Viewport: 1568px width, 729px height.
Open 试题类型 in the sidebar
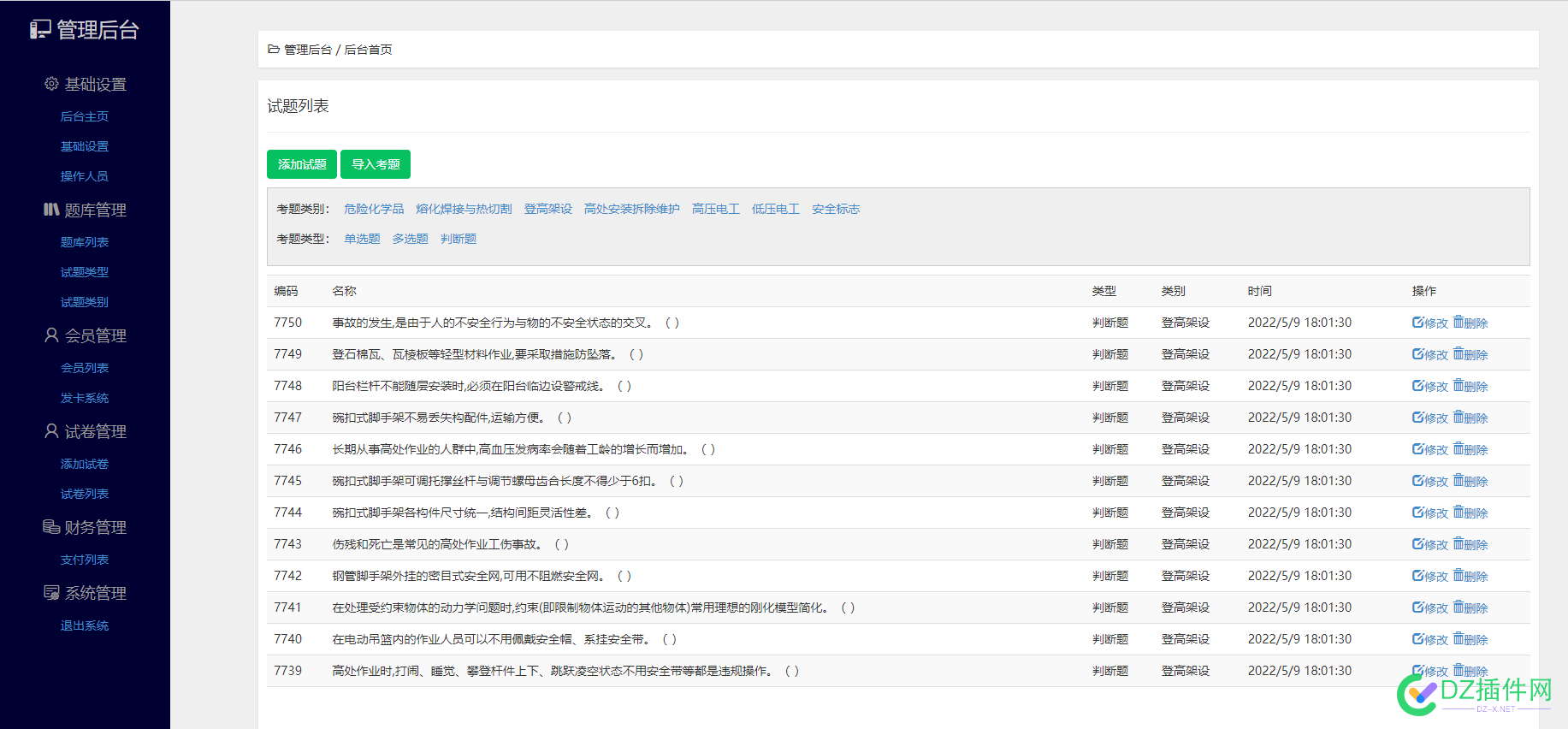(x=85, y=272)
